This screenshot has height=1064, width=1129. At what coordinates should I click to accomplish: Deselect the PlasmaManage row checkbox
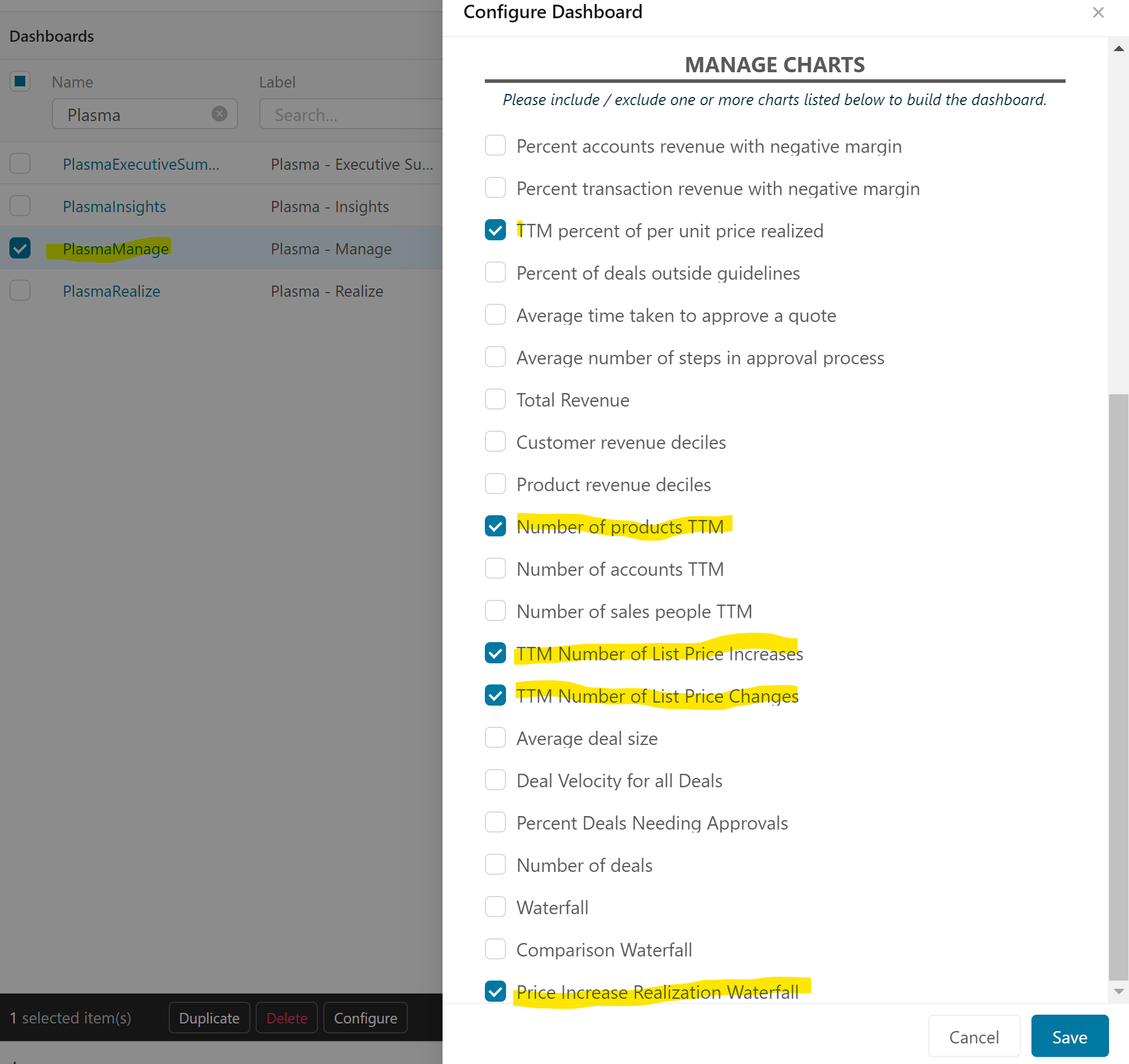20,249
